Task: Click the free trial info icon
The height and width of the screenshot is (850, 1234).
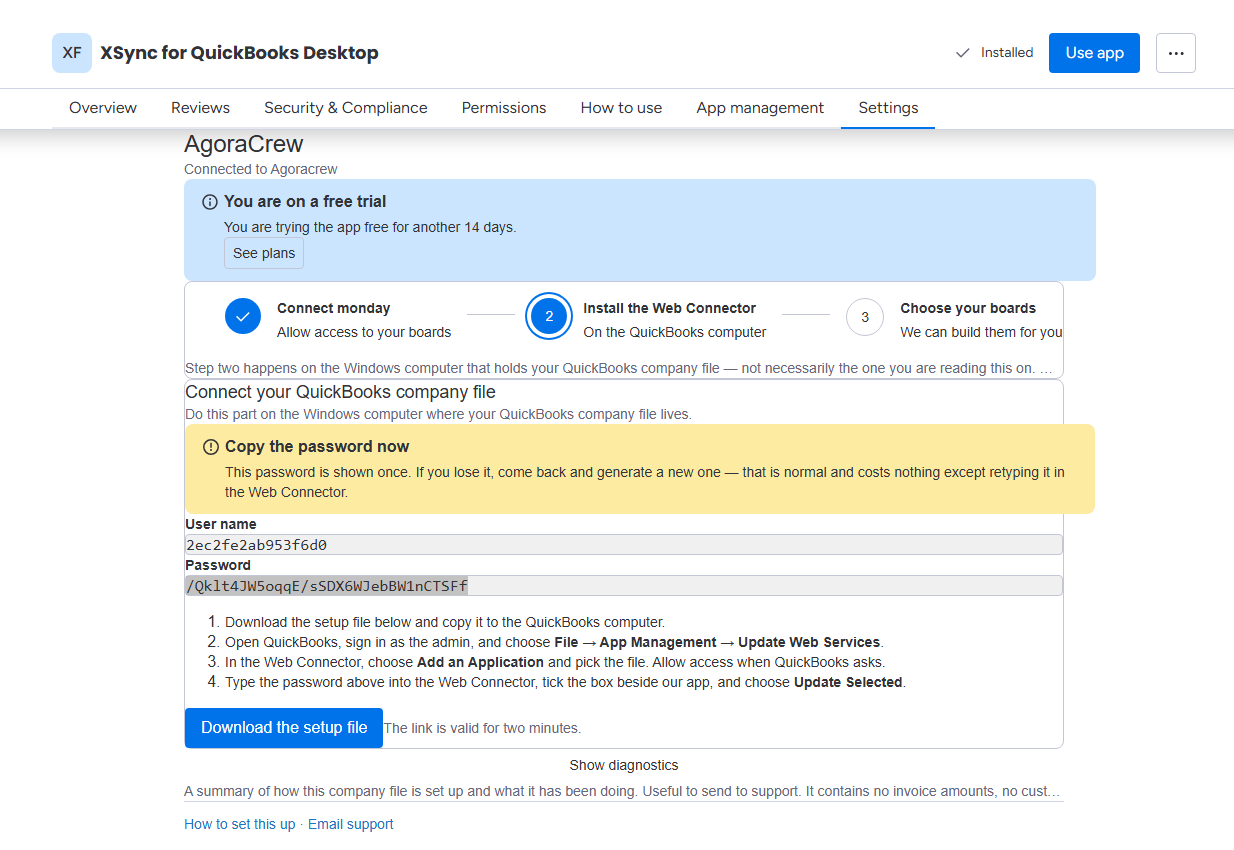Action: coord(210,202)
